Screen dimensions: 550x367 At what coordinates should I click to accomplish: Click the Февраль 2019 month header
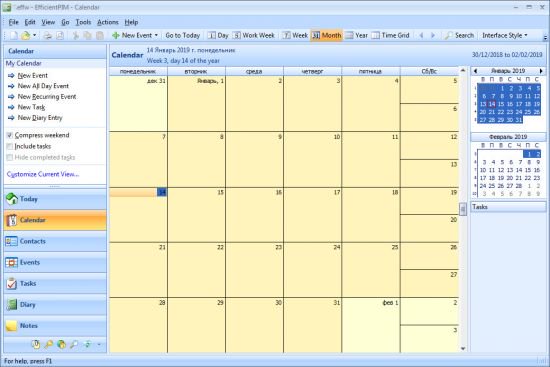tap(508, 136)
